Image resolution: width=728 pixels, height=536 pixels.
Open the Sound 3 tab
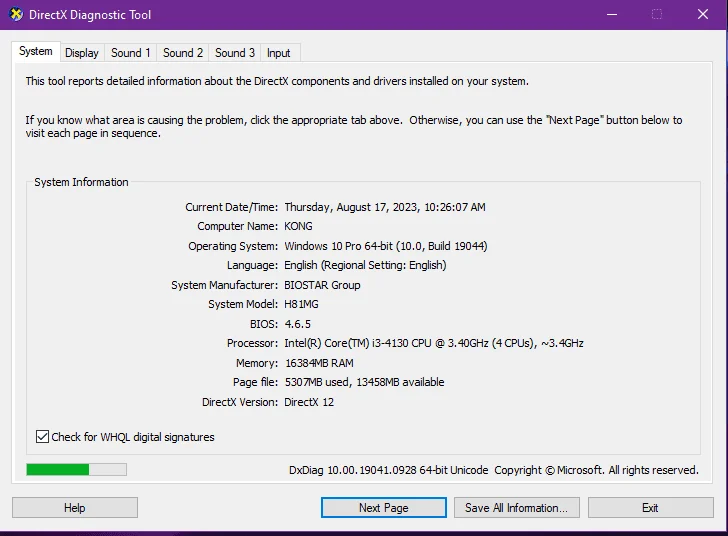tap(235, 53)
